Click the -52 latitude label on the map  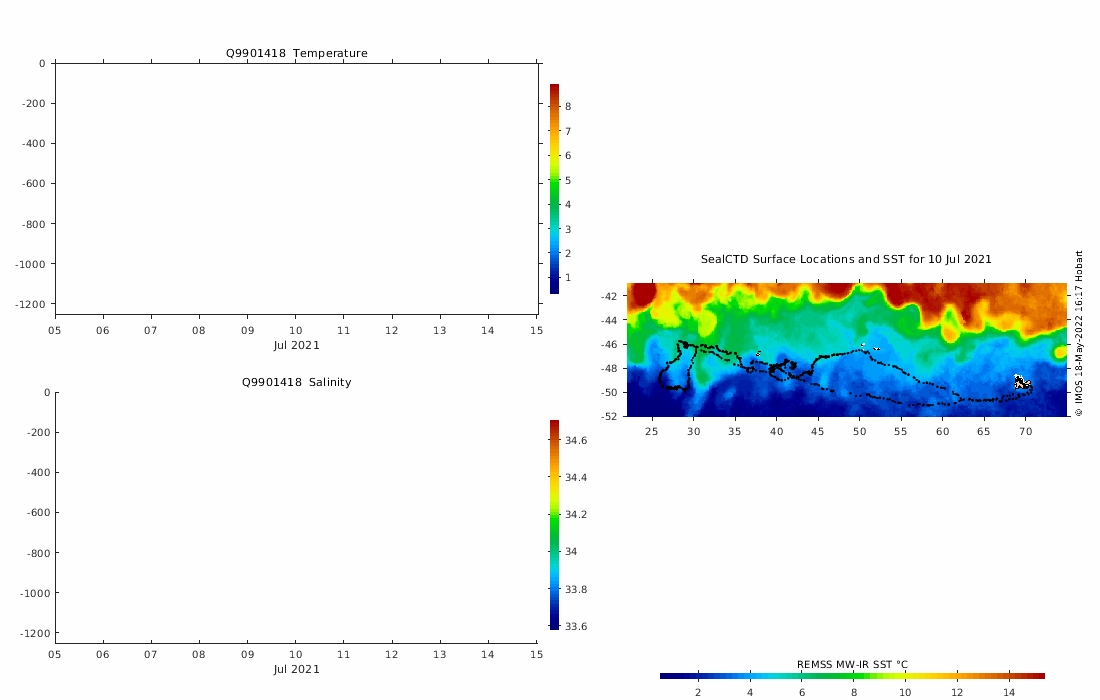pyautogui.click(x=610, y=416)
